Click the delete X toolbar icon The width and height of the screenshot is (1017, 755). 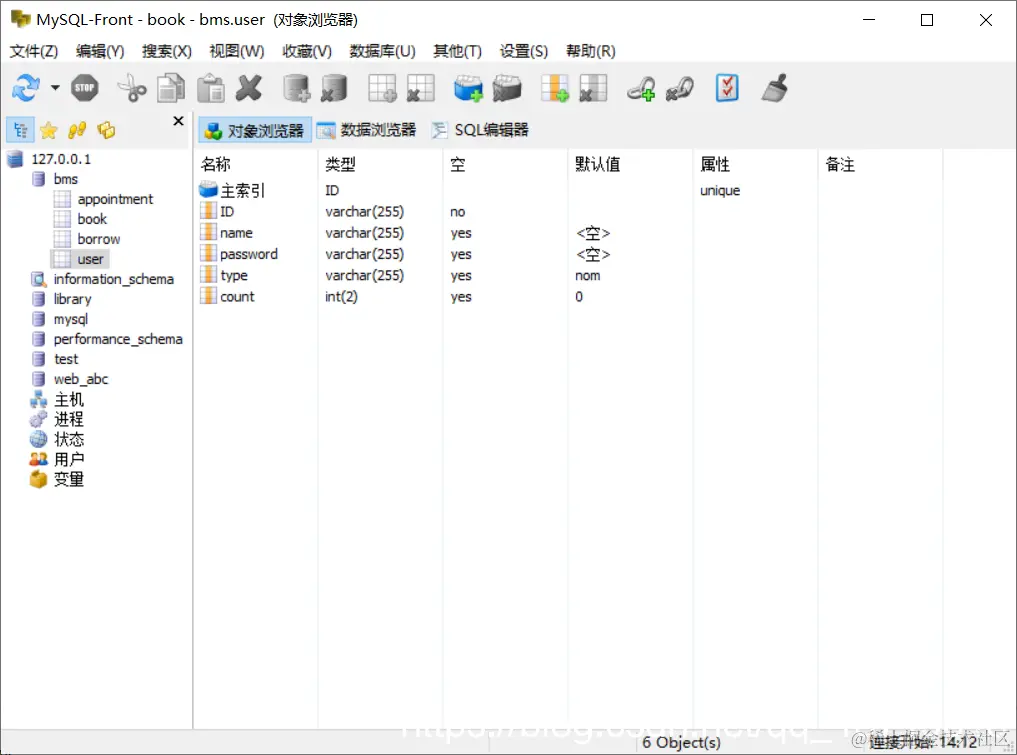coord(249,88)
